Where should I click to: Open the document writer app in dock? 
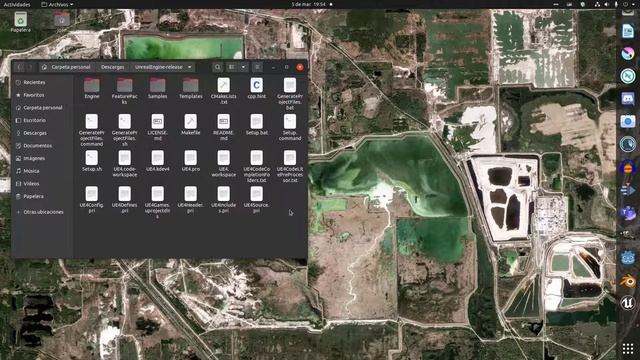tap(628, 31)
